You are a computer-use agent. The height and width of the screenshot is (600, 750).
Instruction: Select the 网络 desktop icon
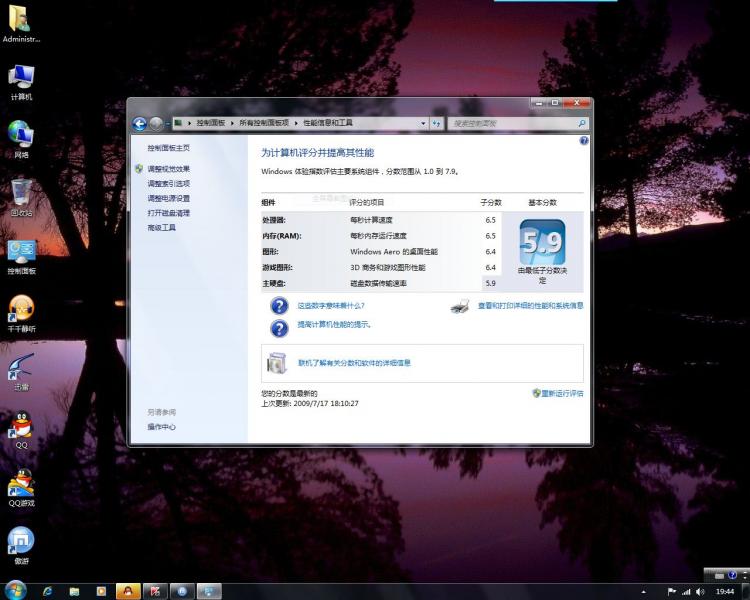[x=21, y=140]
